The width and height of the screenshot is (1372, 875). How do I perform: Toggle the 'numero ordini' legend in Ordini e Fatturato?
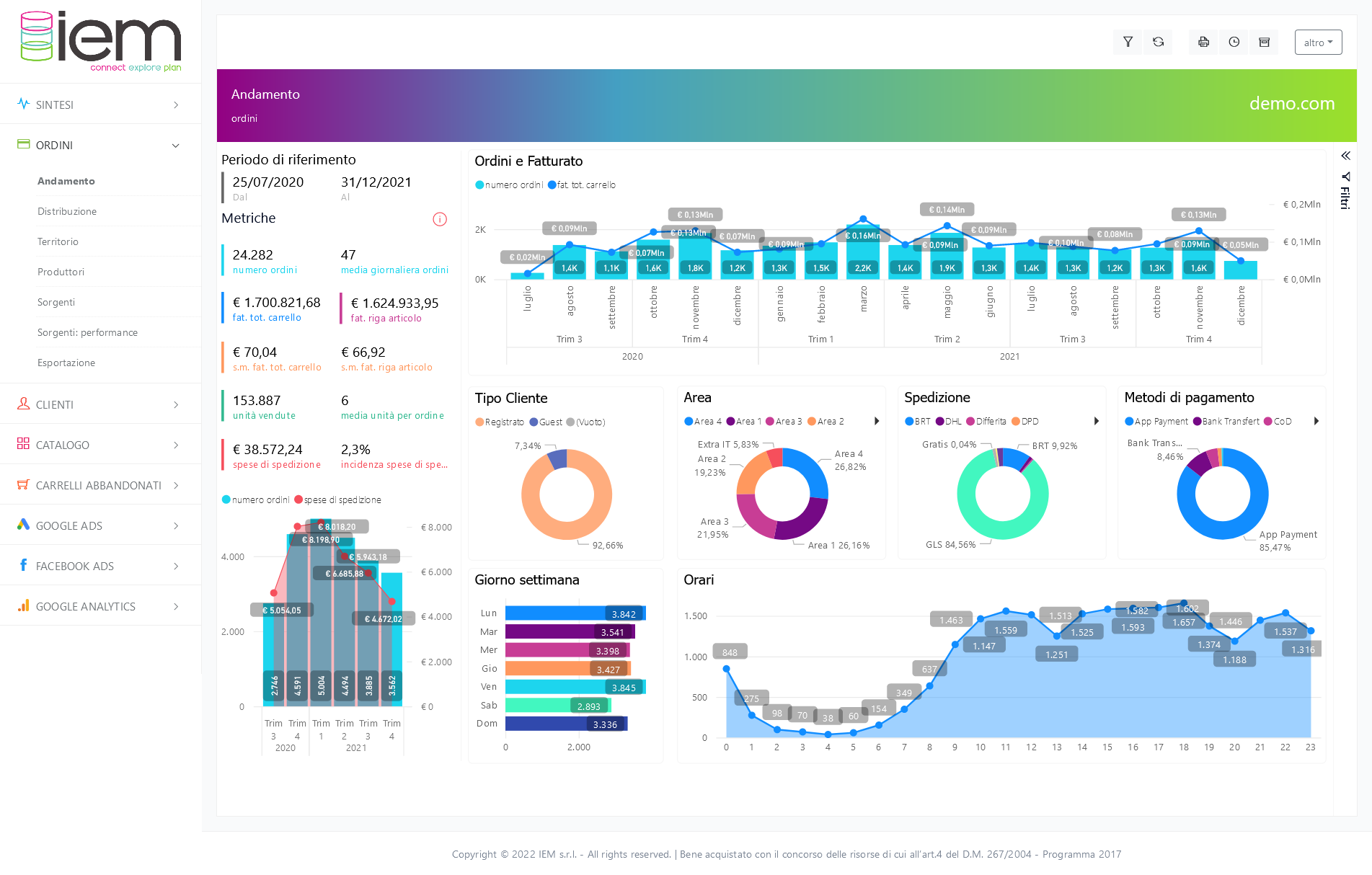tap(509, 185)
